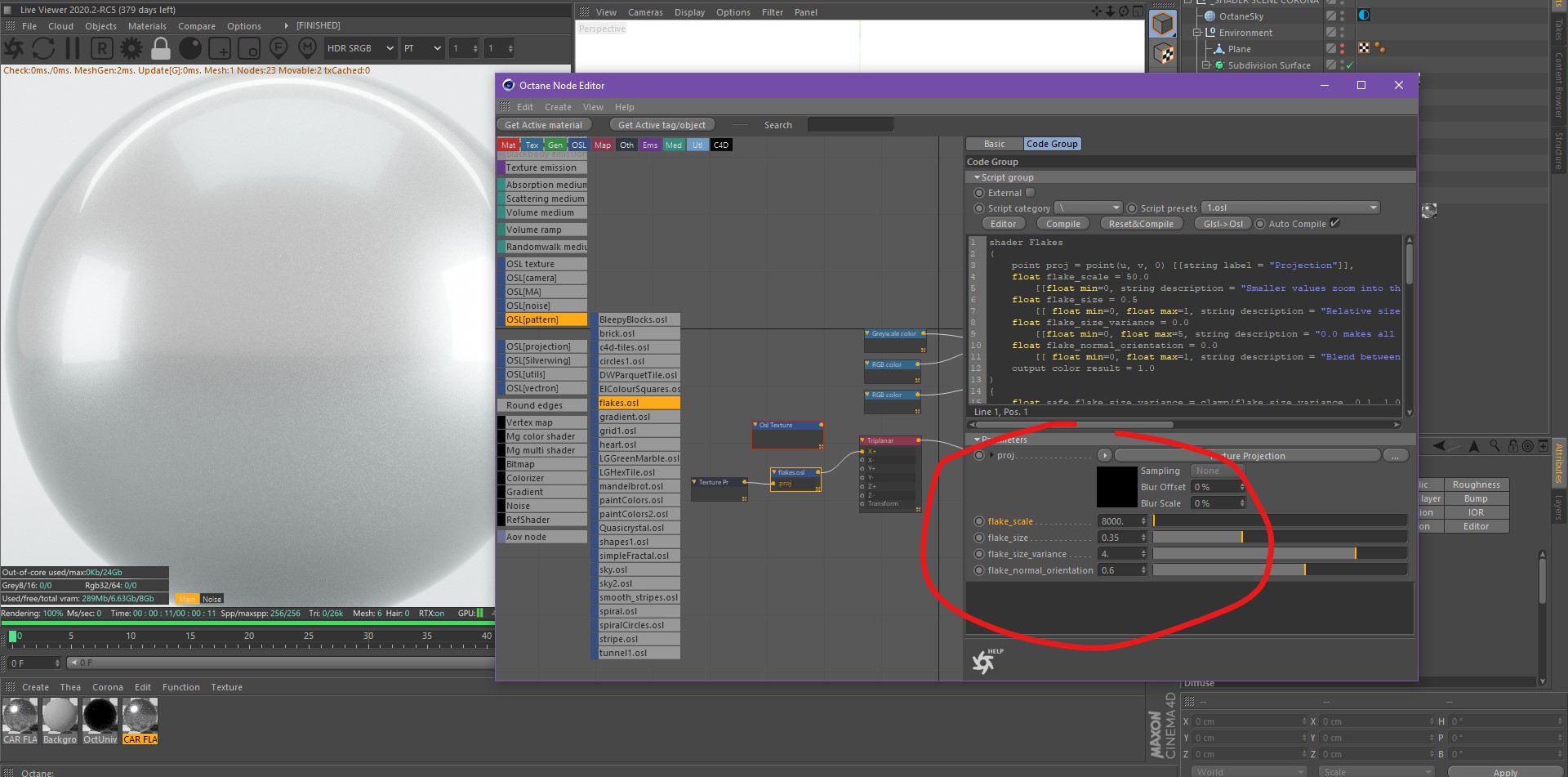The width and height of the screenshot is (1568, 777).
Task: Open the HDR SRGB dropdown
Action: (x=360, y=48)
